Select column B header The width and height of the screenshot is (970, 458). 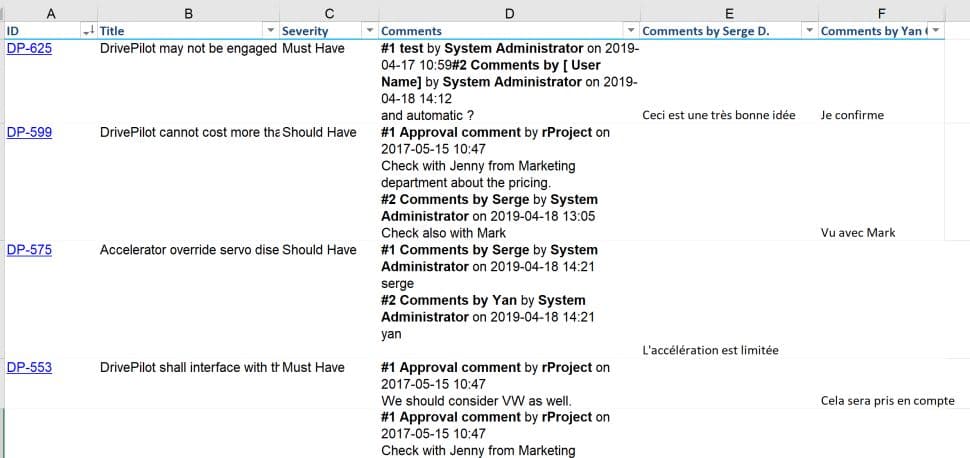(189, 12)
